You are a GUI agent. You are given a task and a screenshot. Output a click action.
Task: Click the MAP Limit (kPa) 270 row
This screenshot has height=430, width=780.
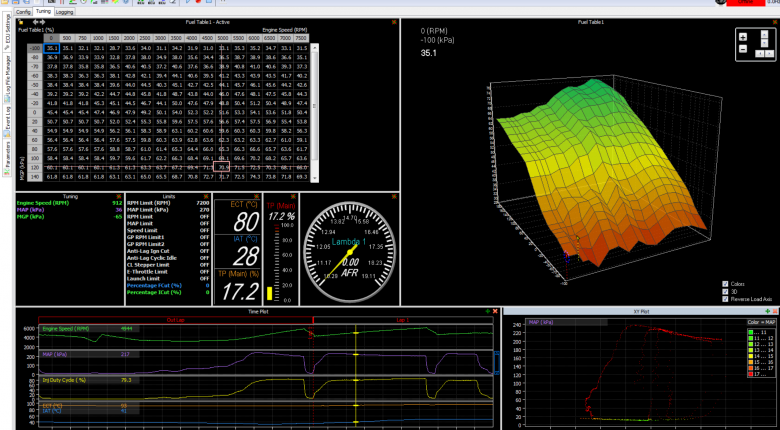[168, 210]
